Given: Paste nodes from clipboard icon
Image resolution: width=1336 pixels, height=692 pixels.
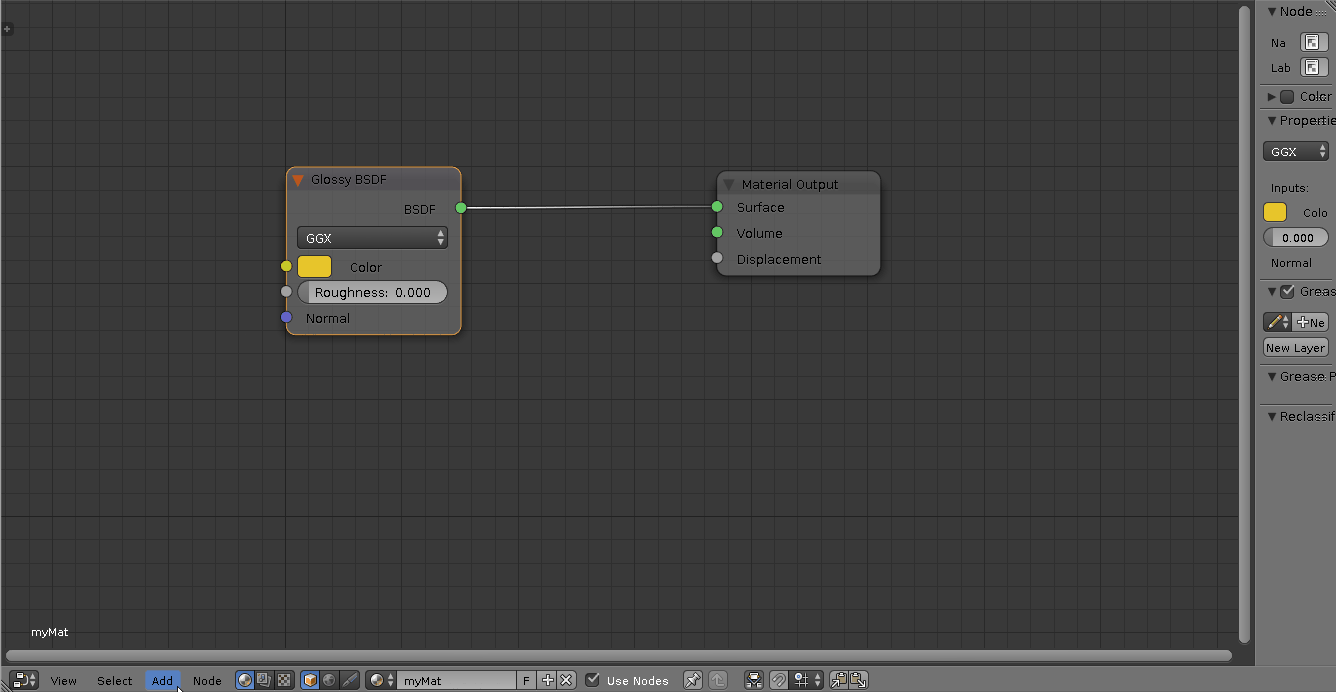Looking at the screenshot, I should tap(858, 680).
